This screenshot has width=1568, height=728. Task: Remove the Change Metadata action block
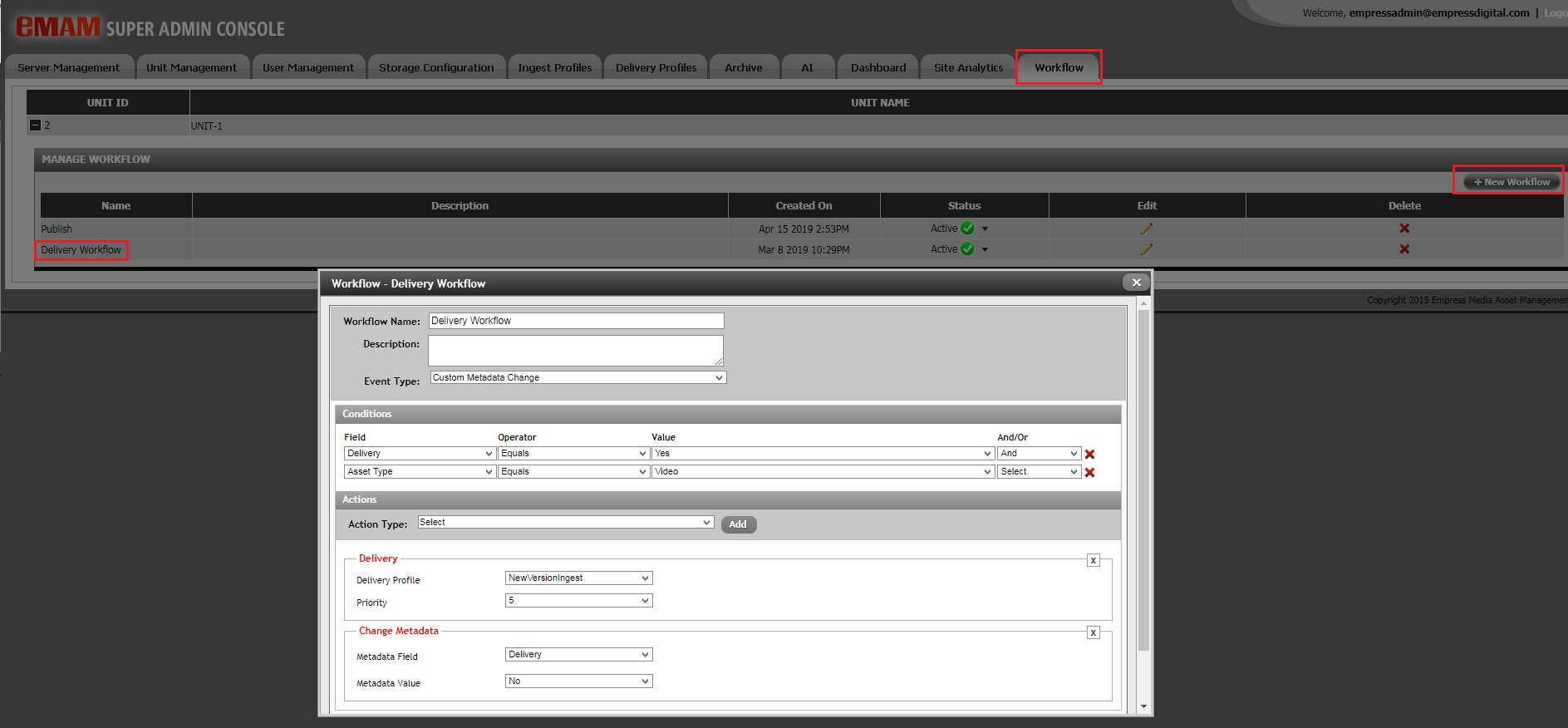pyautogui.click(x=1094, y=632)
